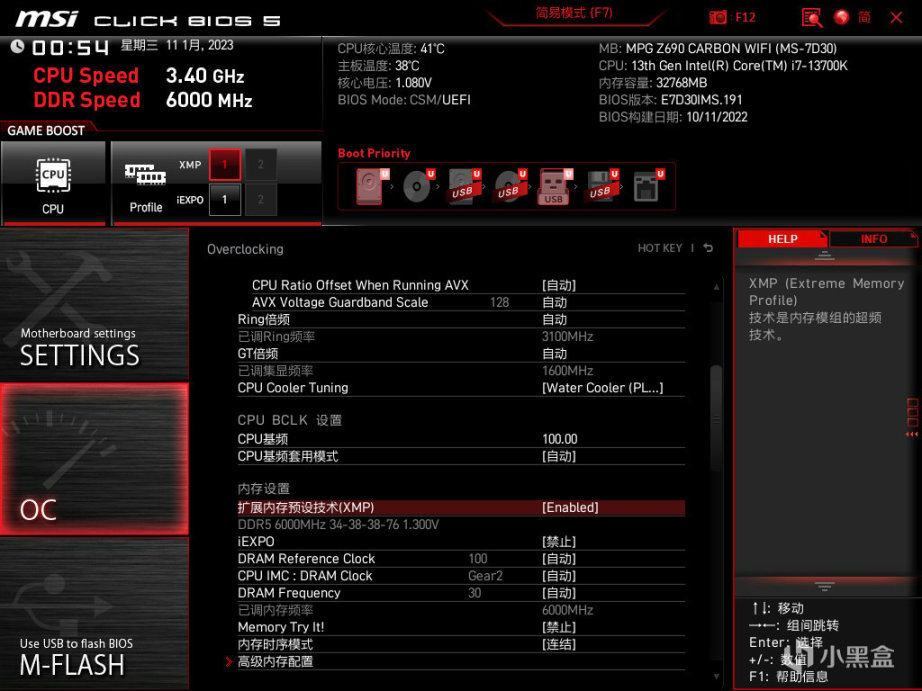Click the scroll-down arrow of settings list
Viewport: 922px width, 691px height.
[x=716, y=677]
